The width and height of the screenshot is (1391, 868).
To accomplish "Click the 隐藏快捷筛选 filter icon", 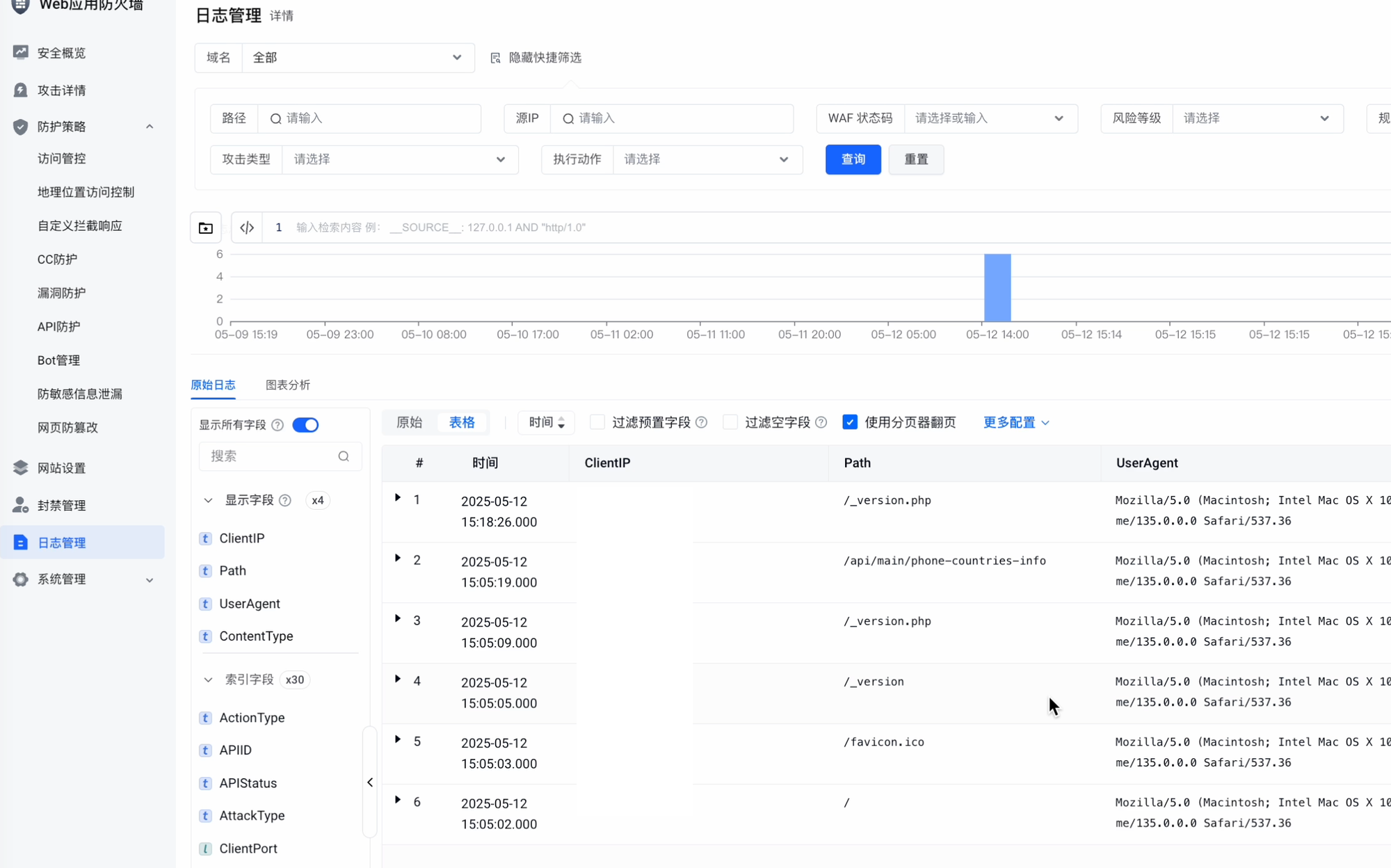I will [x=495, y=58].
